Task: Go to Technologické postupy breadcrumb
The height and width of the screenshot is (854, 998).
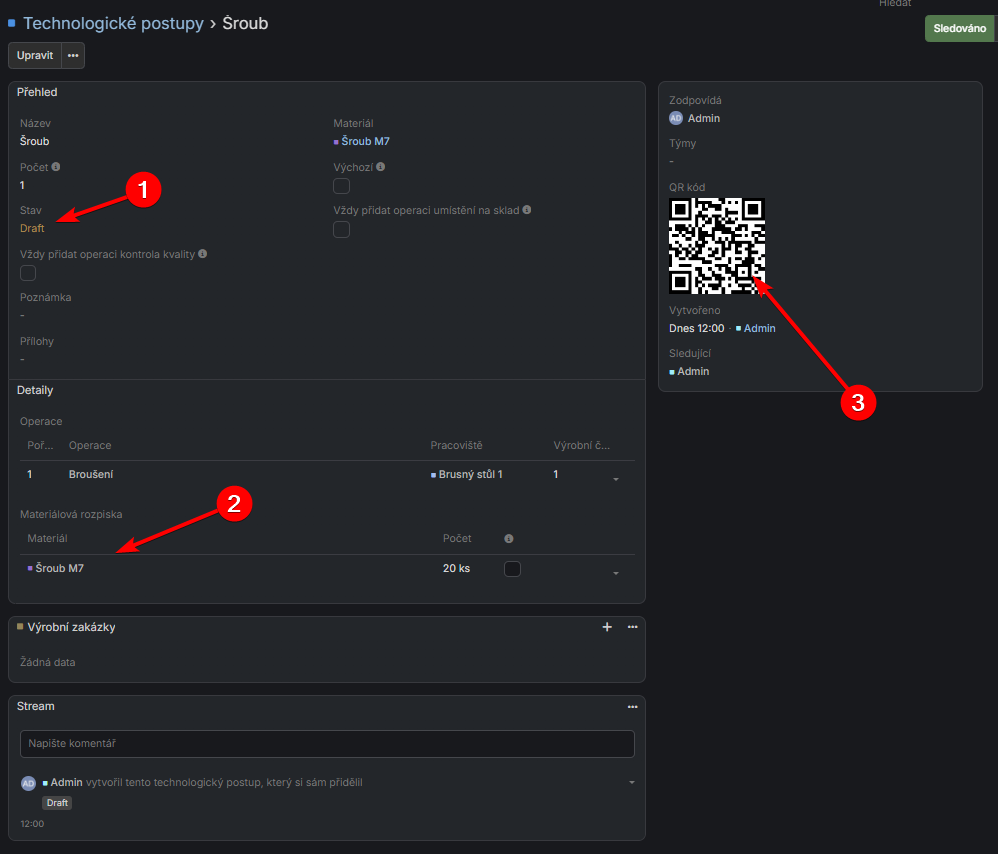Action: [113, 23]
